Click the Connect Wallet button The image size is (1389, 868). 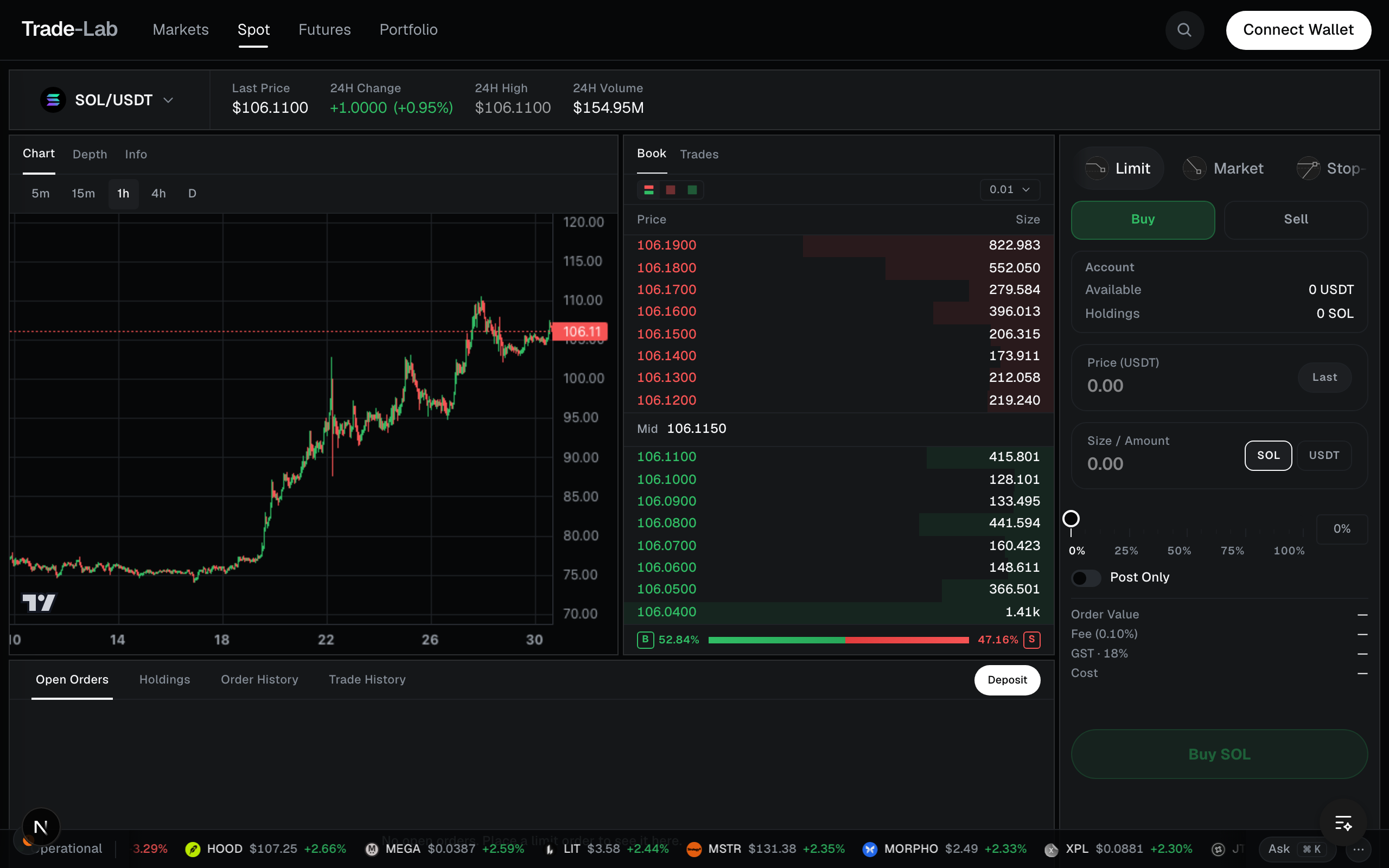1298,30
